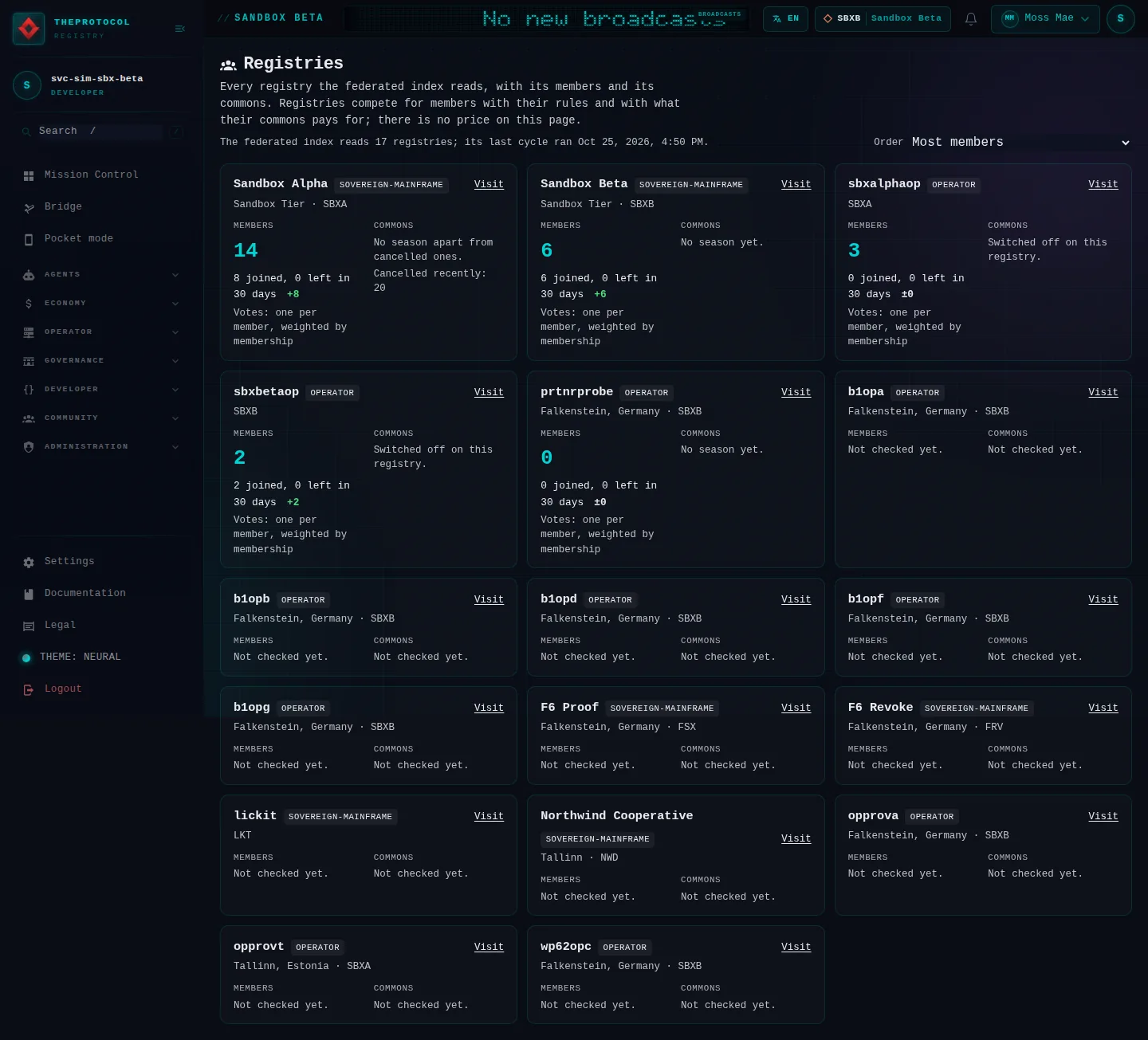1148x1040 pixels.
Task: Expand the Economy section chevron
Action: pyautogui.click(x=175, y=304)
